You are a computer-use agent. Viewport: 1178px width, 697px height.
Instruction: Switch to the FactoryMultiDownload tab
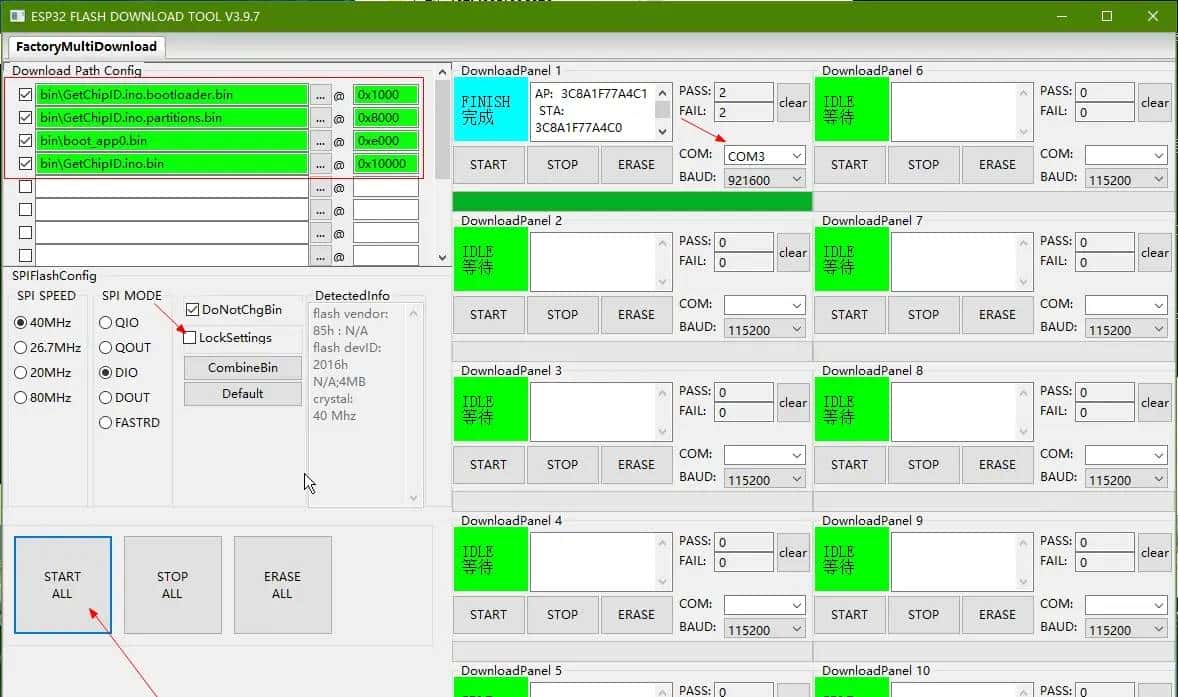[86, 46]
